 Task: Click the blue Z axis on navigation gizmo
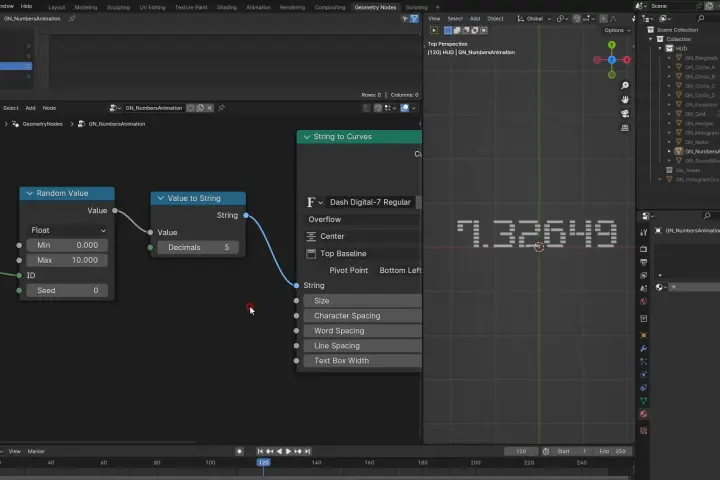612,60
